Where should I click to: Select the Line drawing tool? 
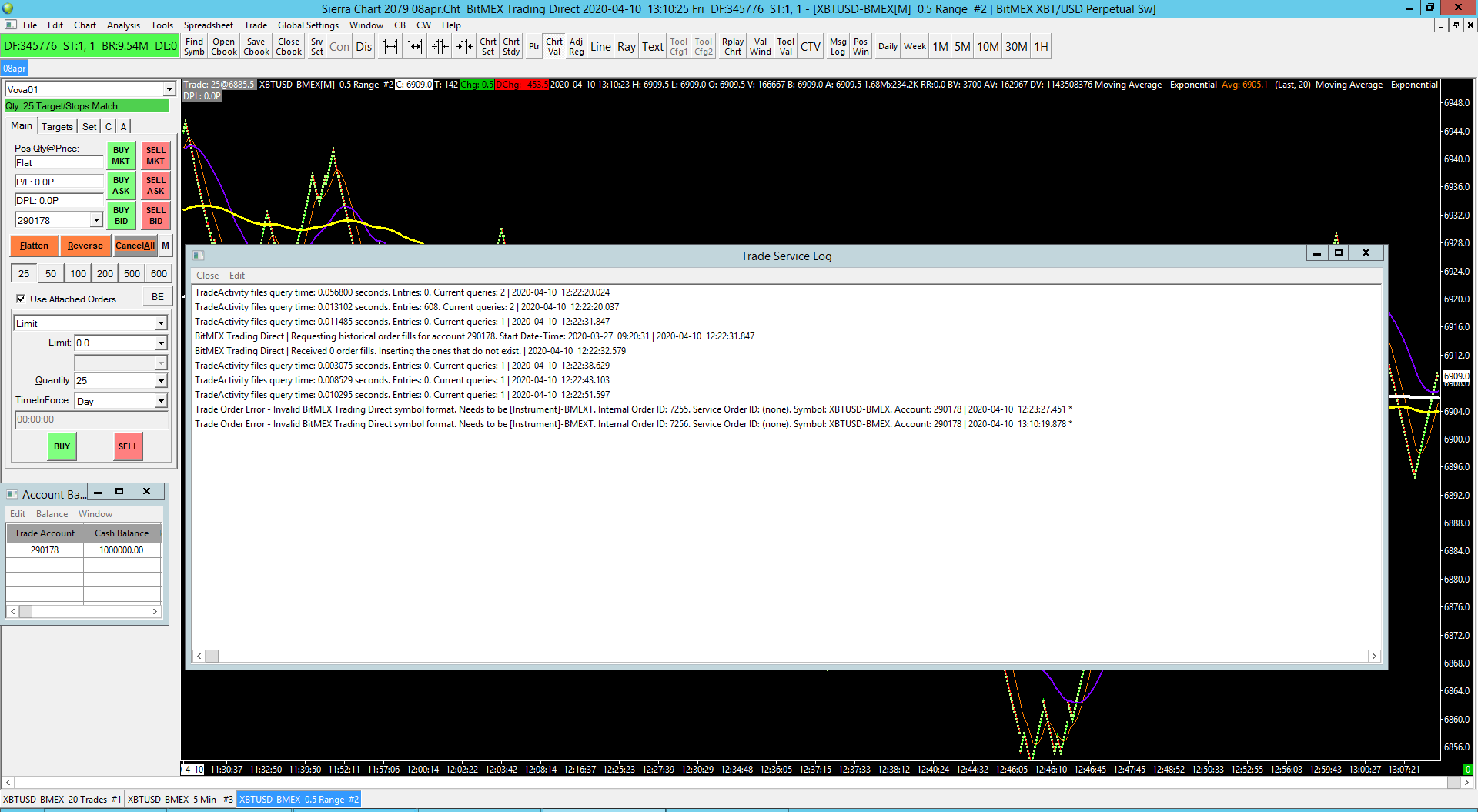tap(600, 47)
